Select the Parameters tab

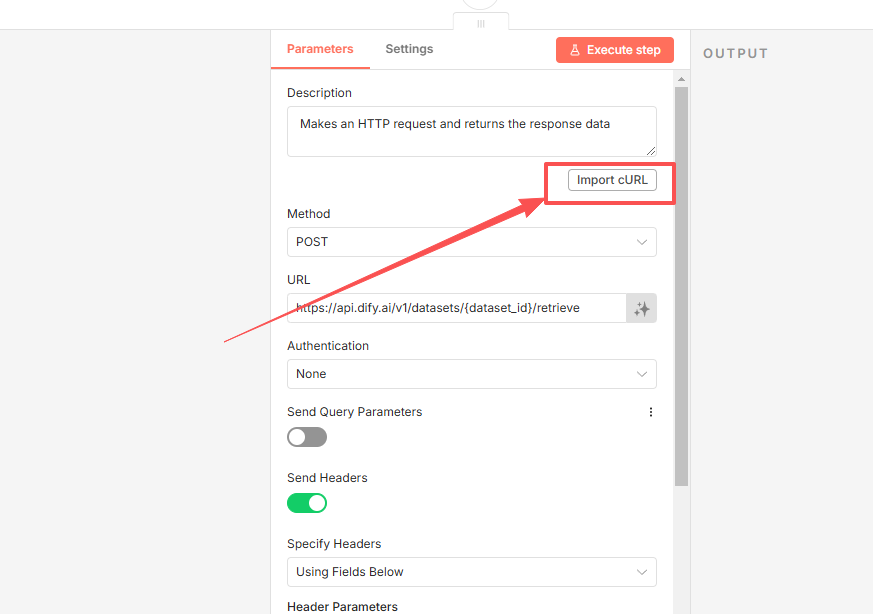point(320,49)
